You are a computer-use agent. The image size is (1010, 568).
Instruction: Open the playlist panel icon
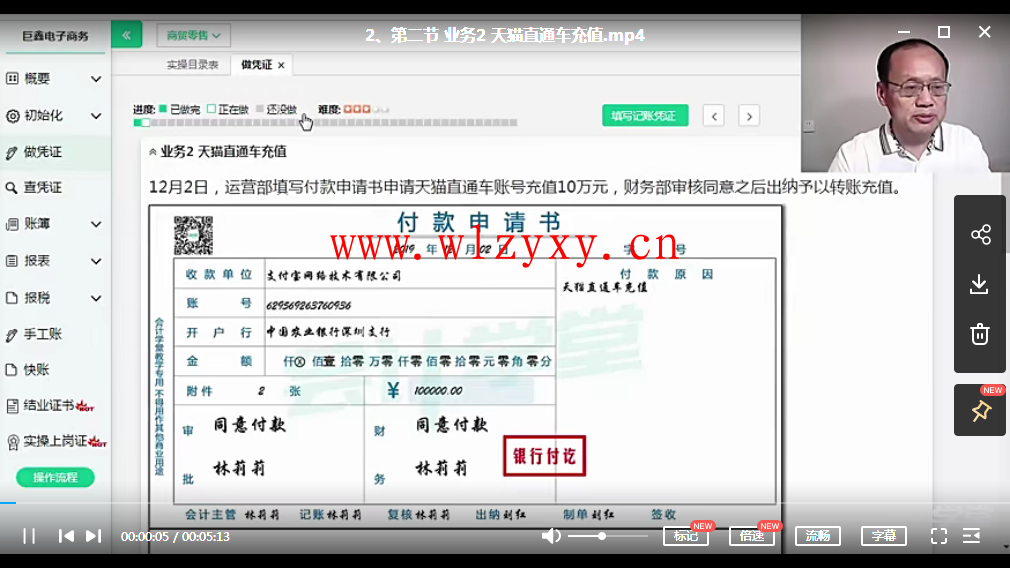[971, 536]
